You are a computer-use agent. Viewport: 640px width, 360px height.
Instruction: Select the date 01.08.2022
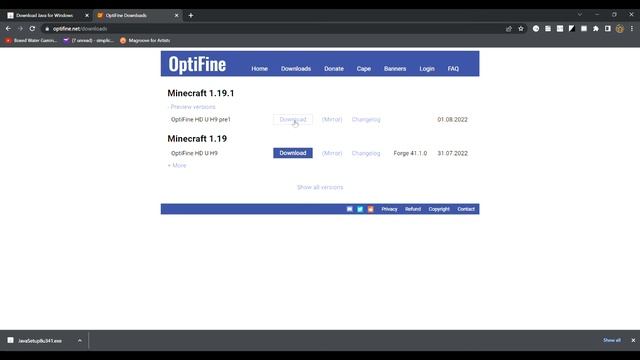(x=452, y=120)
